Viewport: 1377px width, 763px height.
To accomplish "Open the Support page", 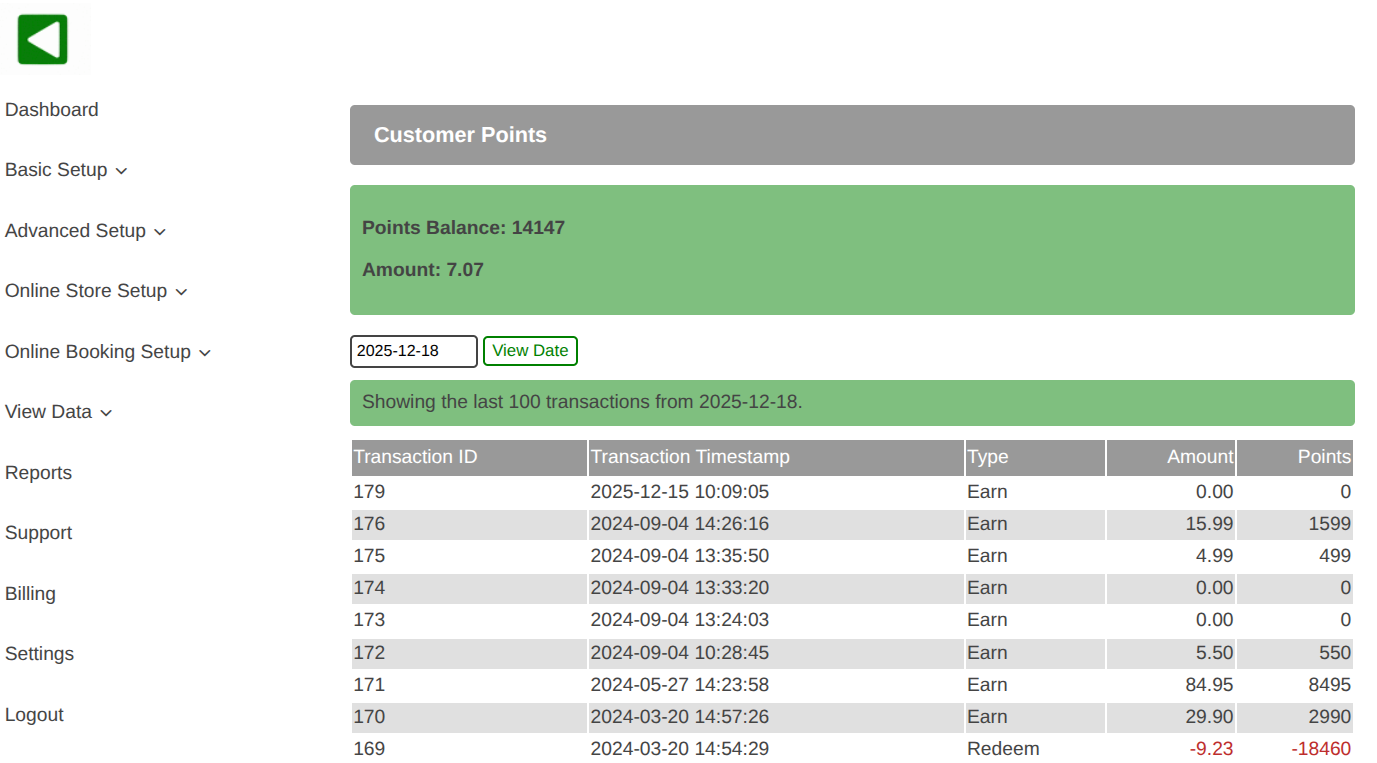I will (38, 533).
